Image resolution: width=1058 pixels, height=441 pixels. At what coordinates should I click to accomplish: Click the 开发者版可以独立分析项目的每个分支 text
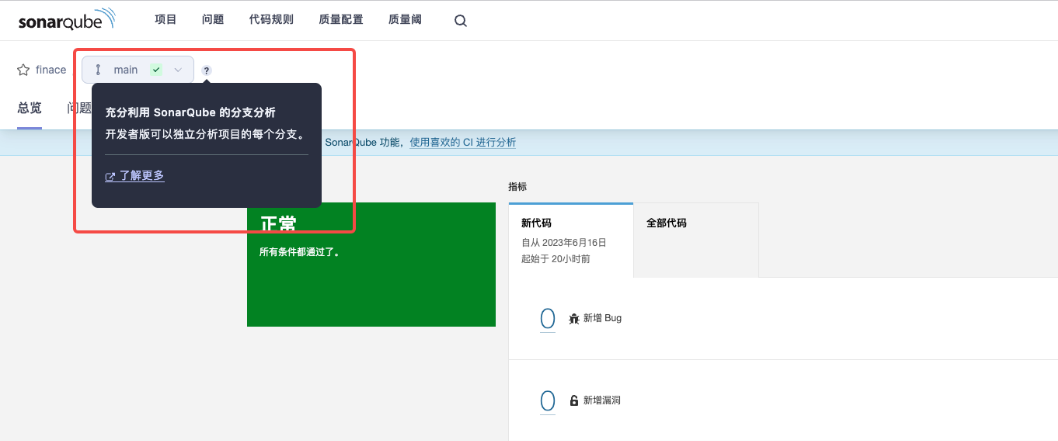206,134
